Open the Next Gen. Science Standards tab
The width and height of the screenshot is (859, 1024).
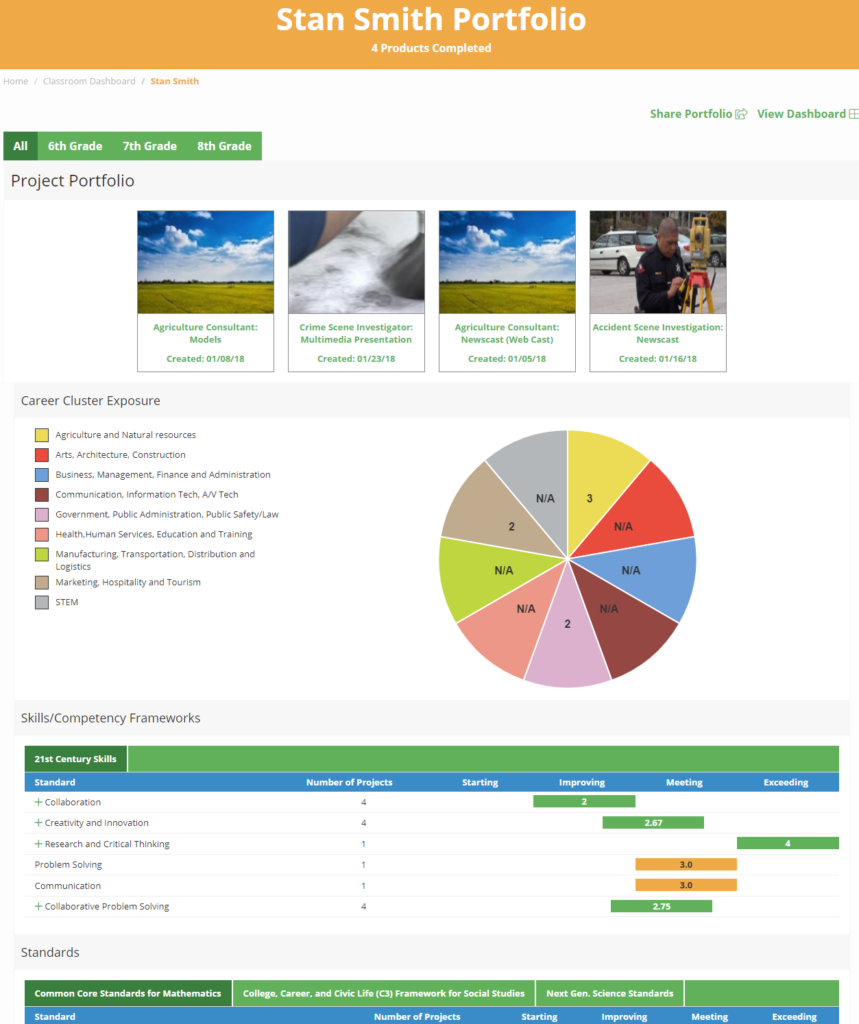coord(608,993)
